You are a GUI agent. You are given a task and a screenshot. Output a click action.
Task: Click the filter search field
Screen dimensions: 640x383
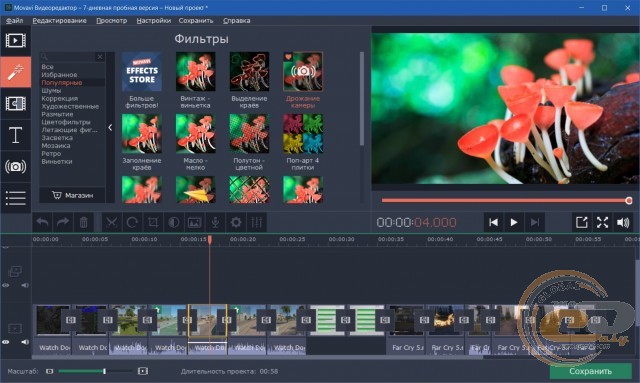click(68, 57)
